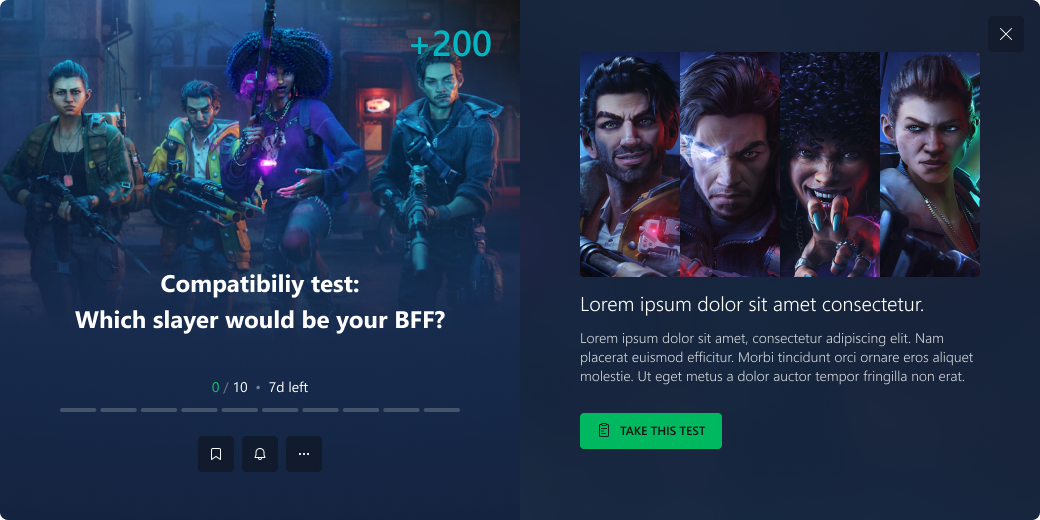Click the last progress bar segment
1040x520 pixels.
coord(442,410)
